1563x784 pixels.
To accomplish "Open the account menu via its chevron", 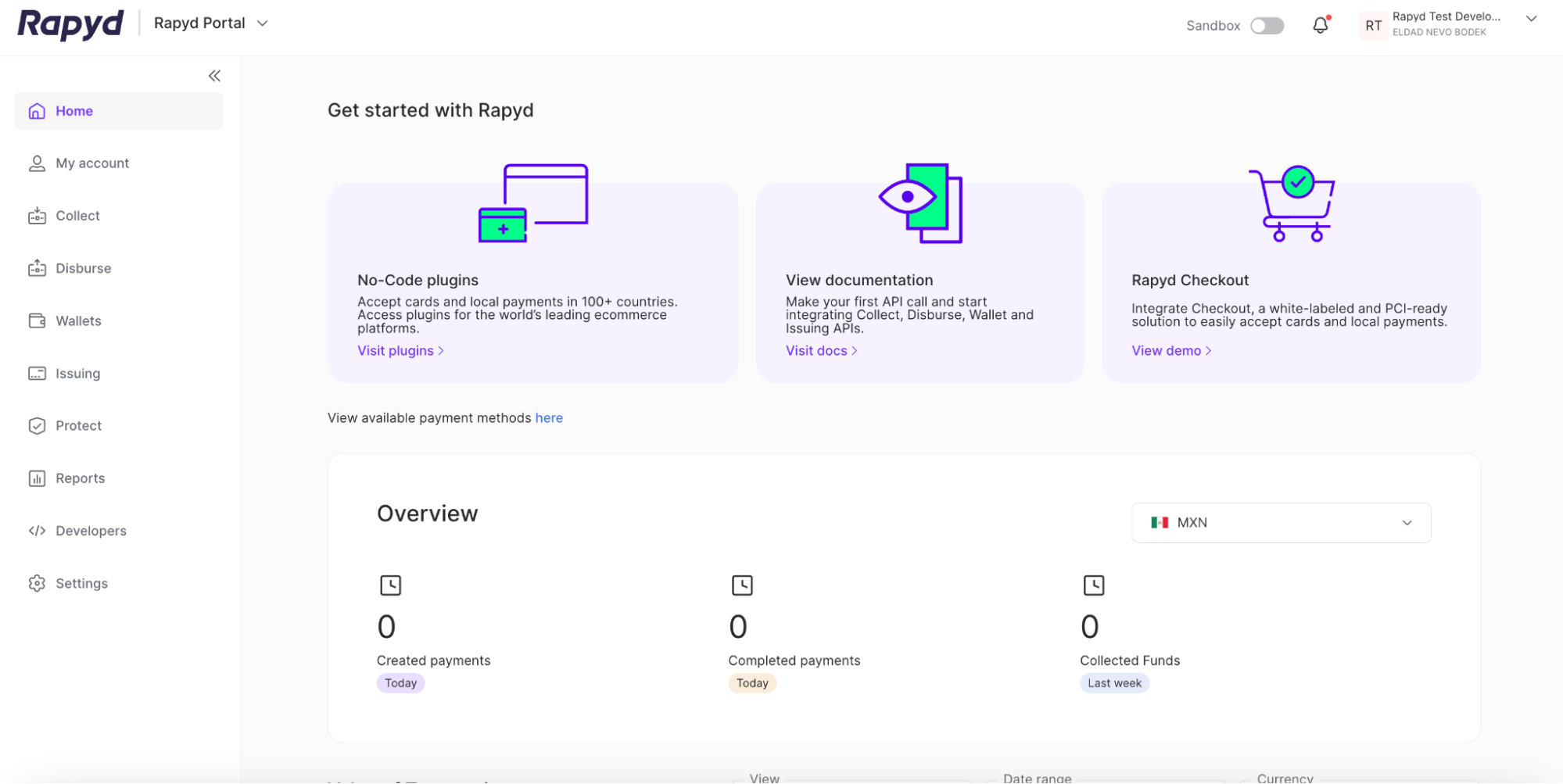I will click(x=1530, y=18).
